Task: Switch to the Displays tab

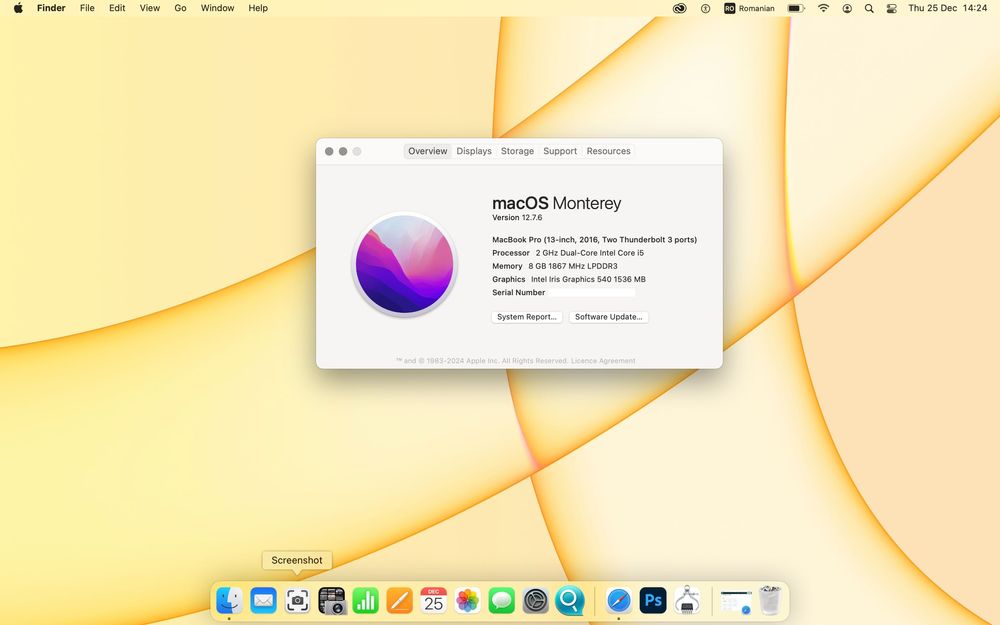Action: (474, 151)
